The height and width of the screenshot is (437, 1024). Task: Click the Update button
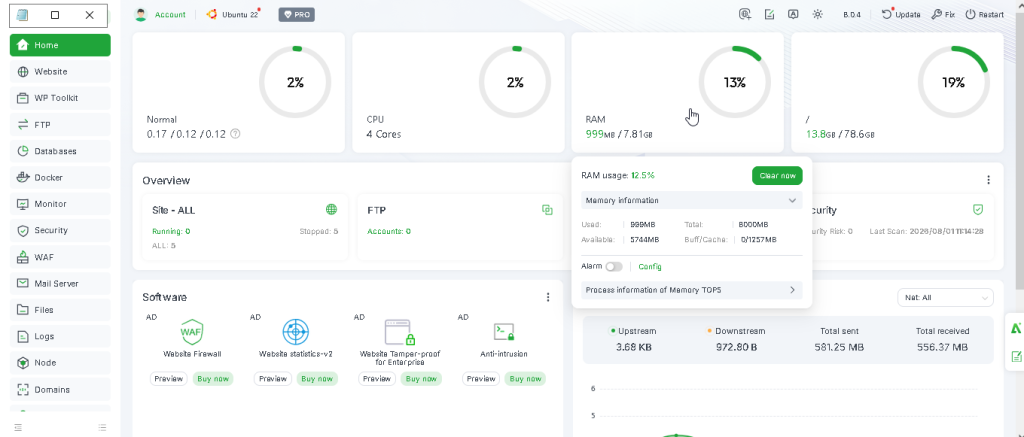point(901,14)
